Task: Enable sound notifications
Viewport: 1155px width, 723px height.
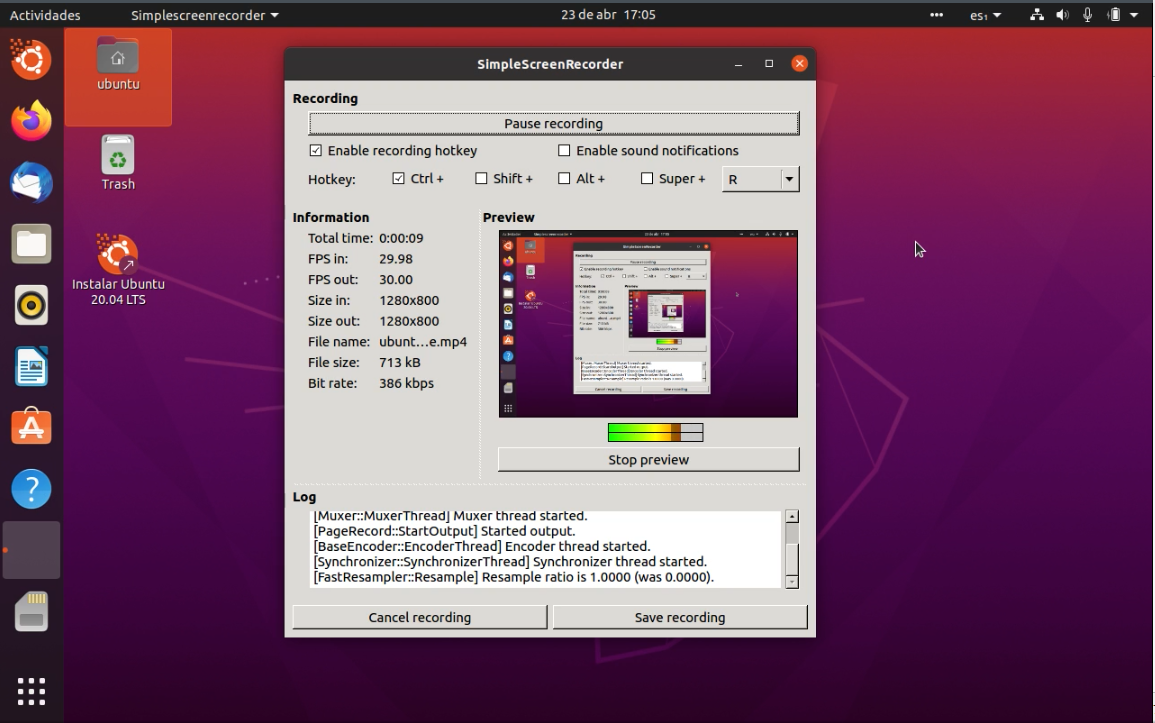Action: (x=565, y=150)
